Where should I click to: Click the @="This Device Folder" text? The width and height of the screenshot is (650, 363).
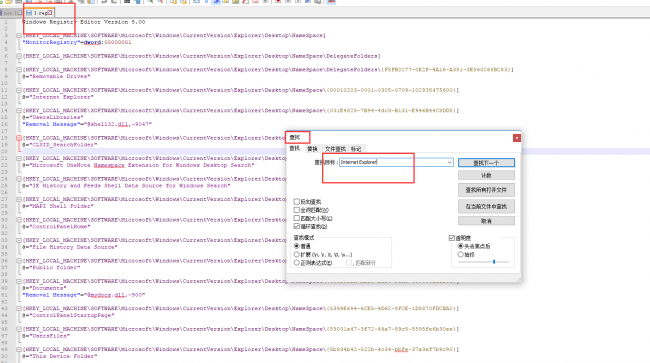pyautogui.click(x=60, y=356)
